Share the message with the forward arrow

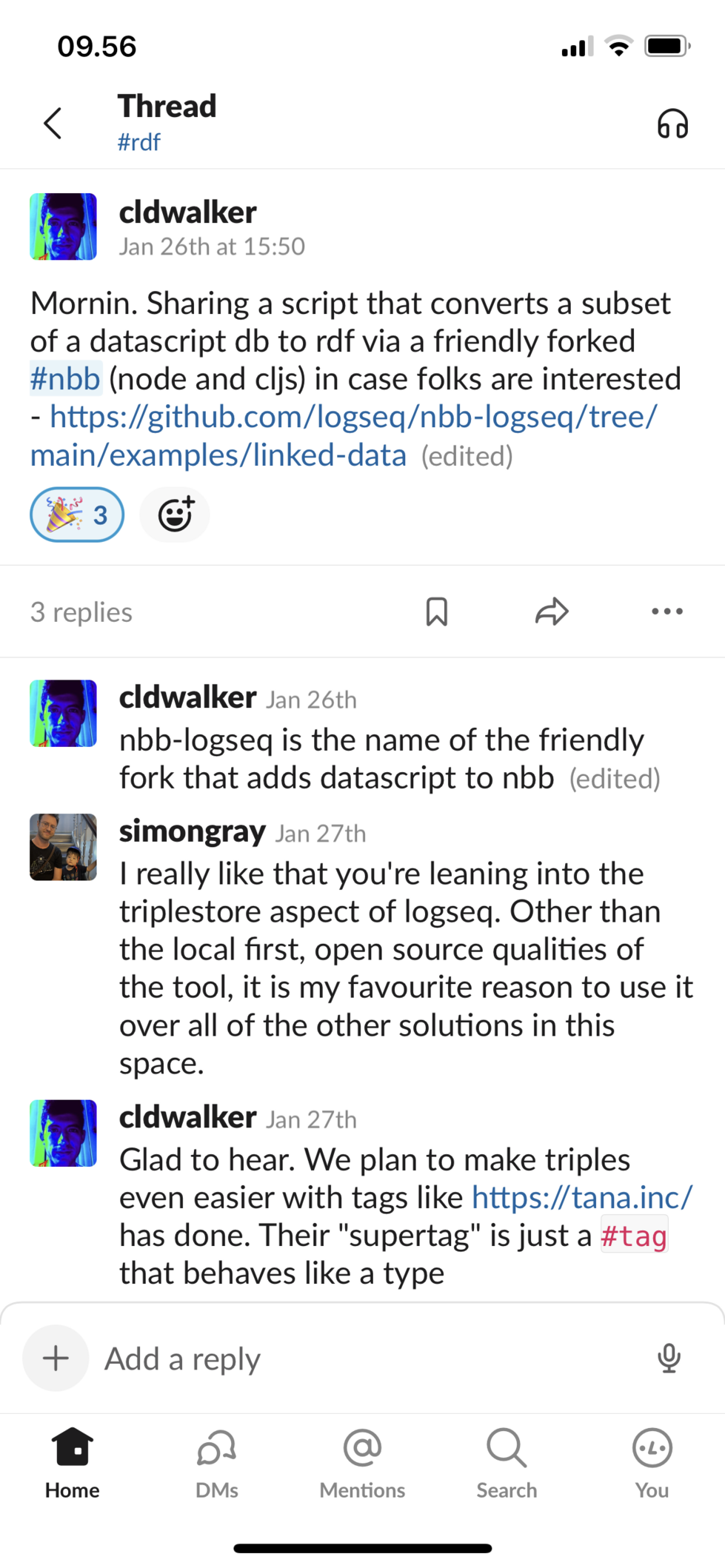552,612
